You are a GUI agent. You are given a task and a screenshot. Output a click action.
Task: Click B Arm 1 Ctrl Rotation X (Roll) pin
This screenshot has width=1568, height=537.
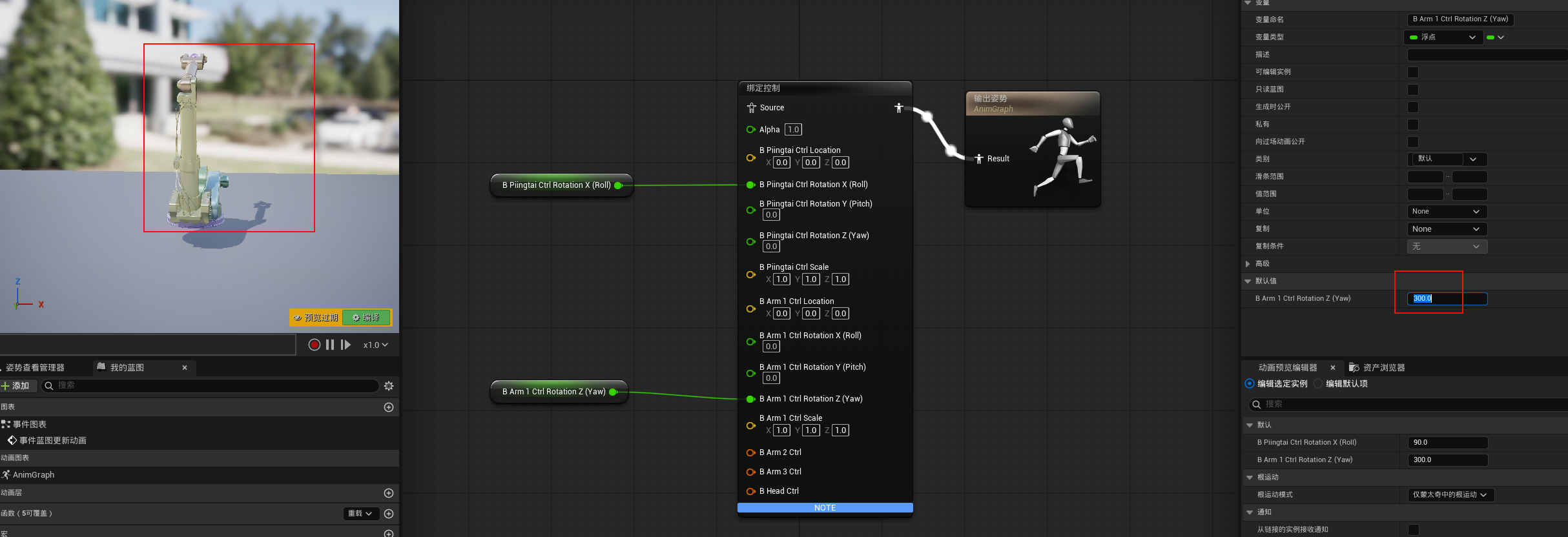[x=750, y=341]
